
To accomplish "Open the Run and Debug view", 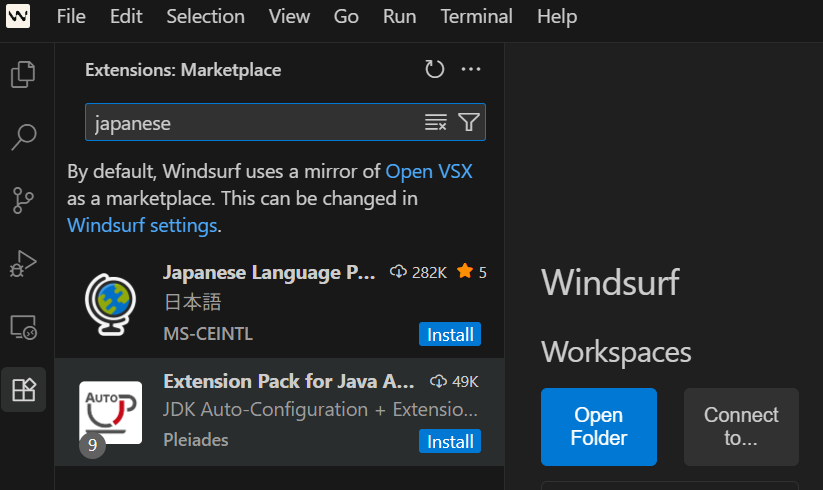I will 23,263.
